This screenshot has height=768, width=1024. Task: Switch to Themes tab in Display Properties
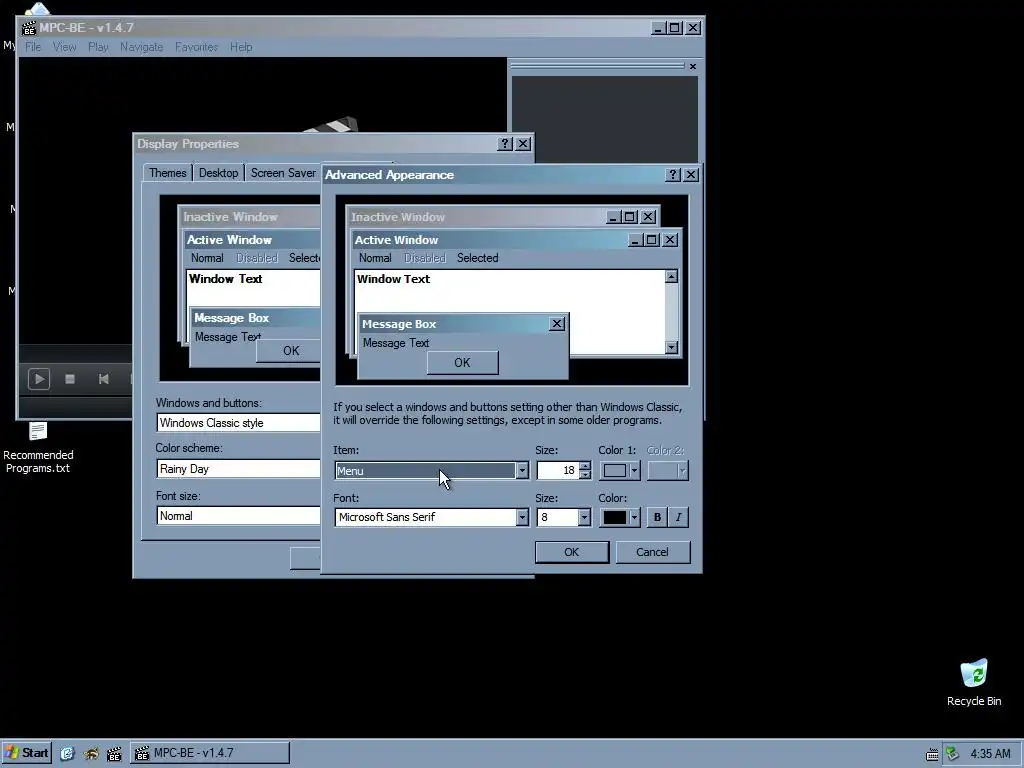tap(167, 172)
